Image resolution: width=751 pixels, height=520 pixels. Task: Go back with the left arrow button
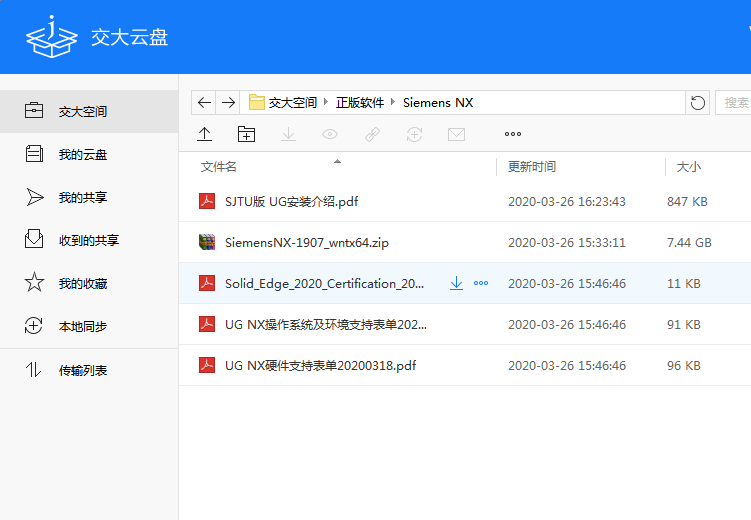click(205, 103)
